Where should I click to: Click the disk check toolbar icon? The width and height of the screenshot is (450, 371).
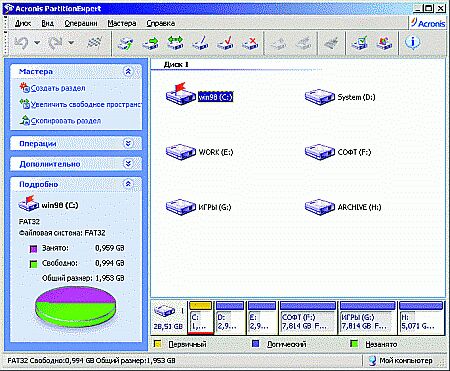click(359, 43)
